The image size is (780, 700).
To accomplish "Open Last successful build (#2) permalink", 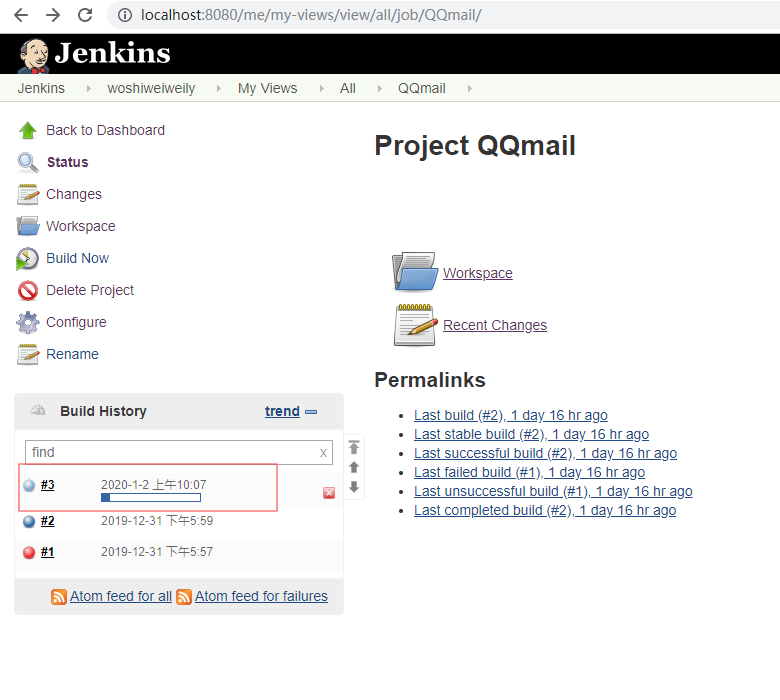I will pyautogui.click(x=545, y=453).
